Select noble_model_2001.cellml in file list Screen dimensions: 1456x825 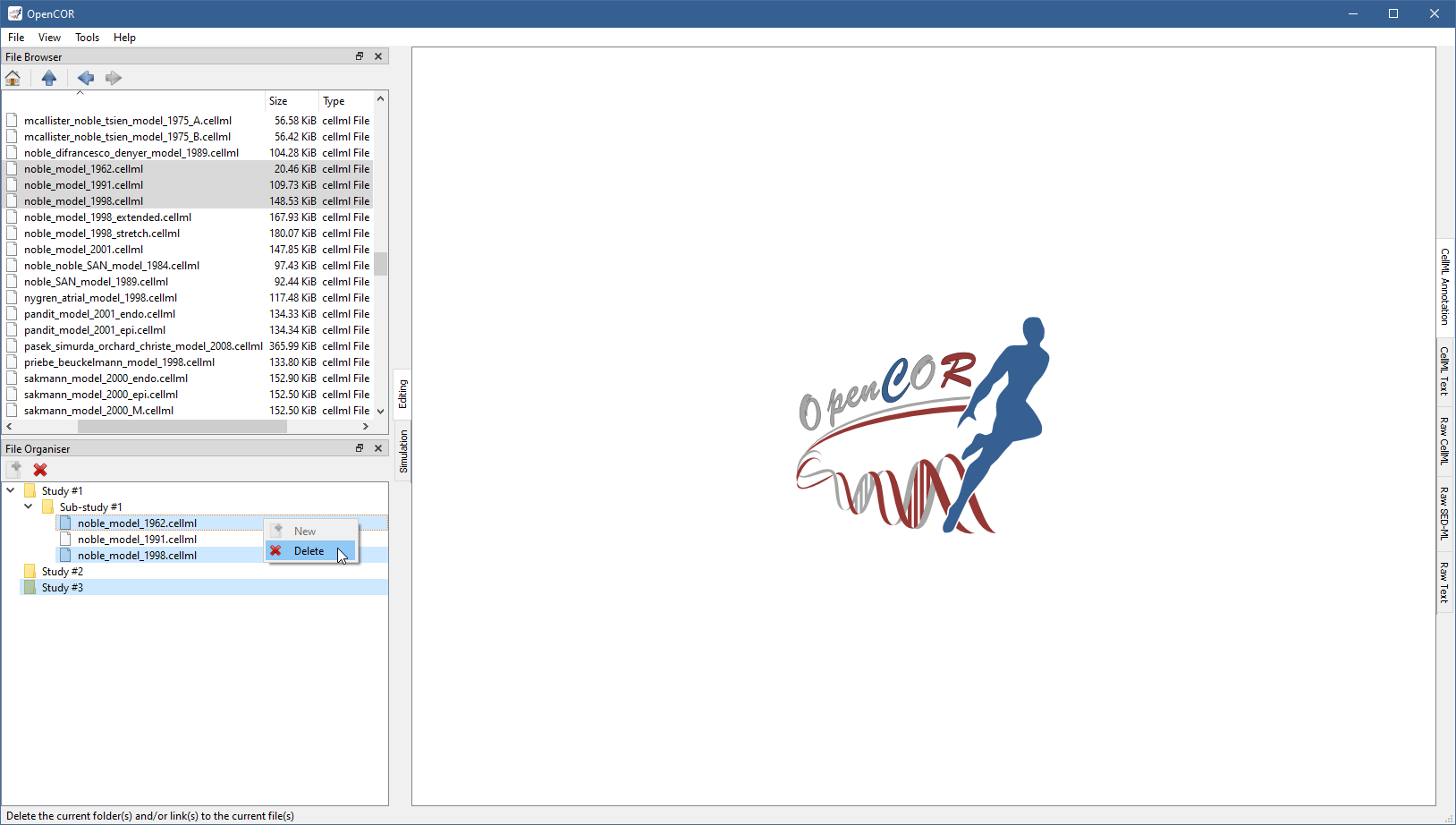[83, 250]
